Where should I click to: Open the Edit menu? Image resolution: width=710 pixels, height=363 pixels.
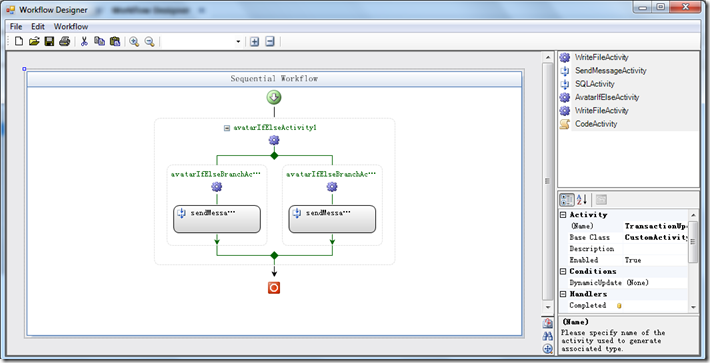(38, 26)
